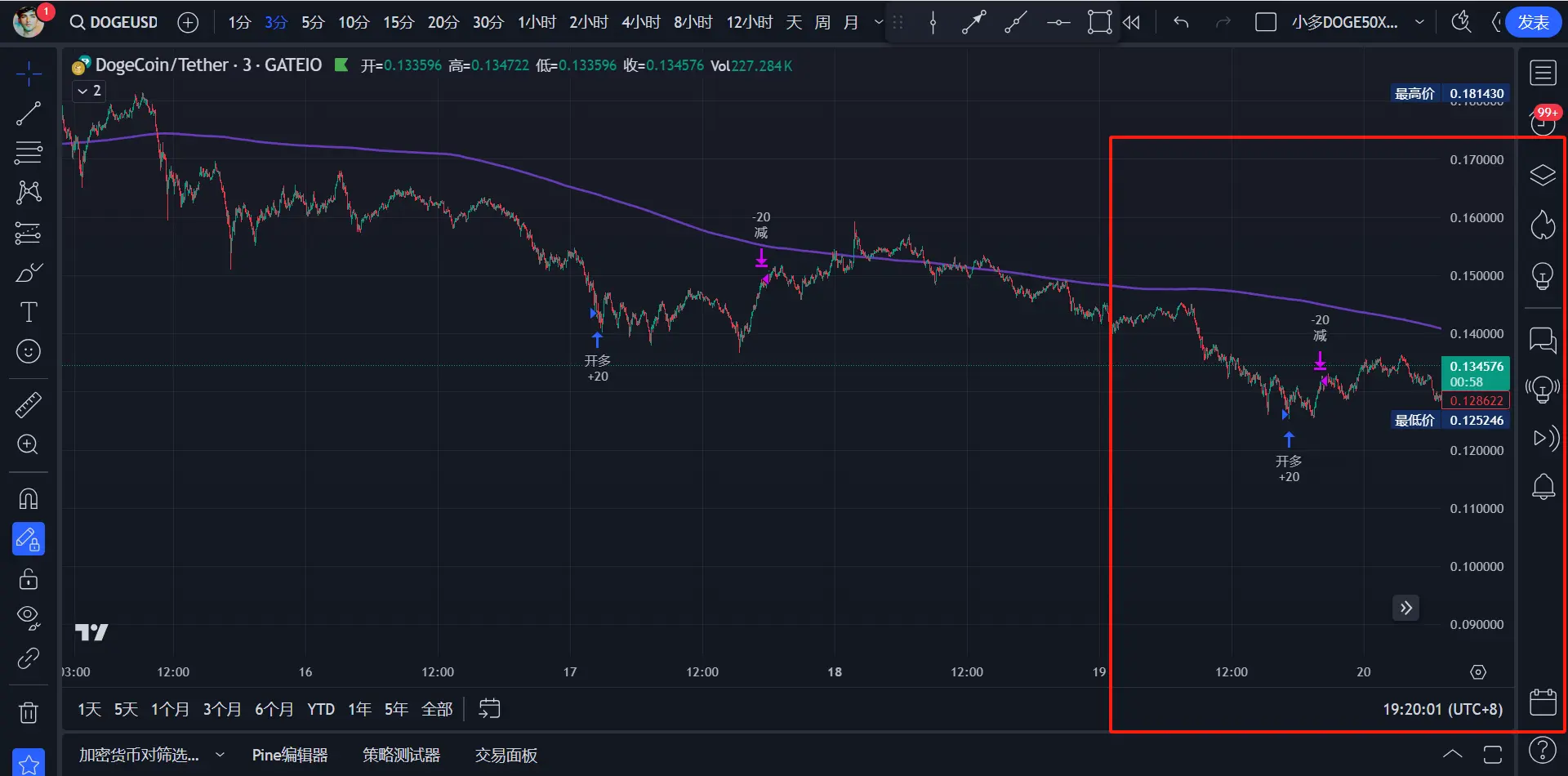The height and width of the screenshot is (776, 1568).
Task: Open the idea stream panel
Action: pos(1543,389)
